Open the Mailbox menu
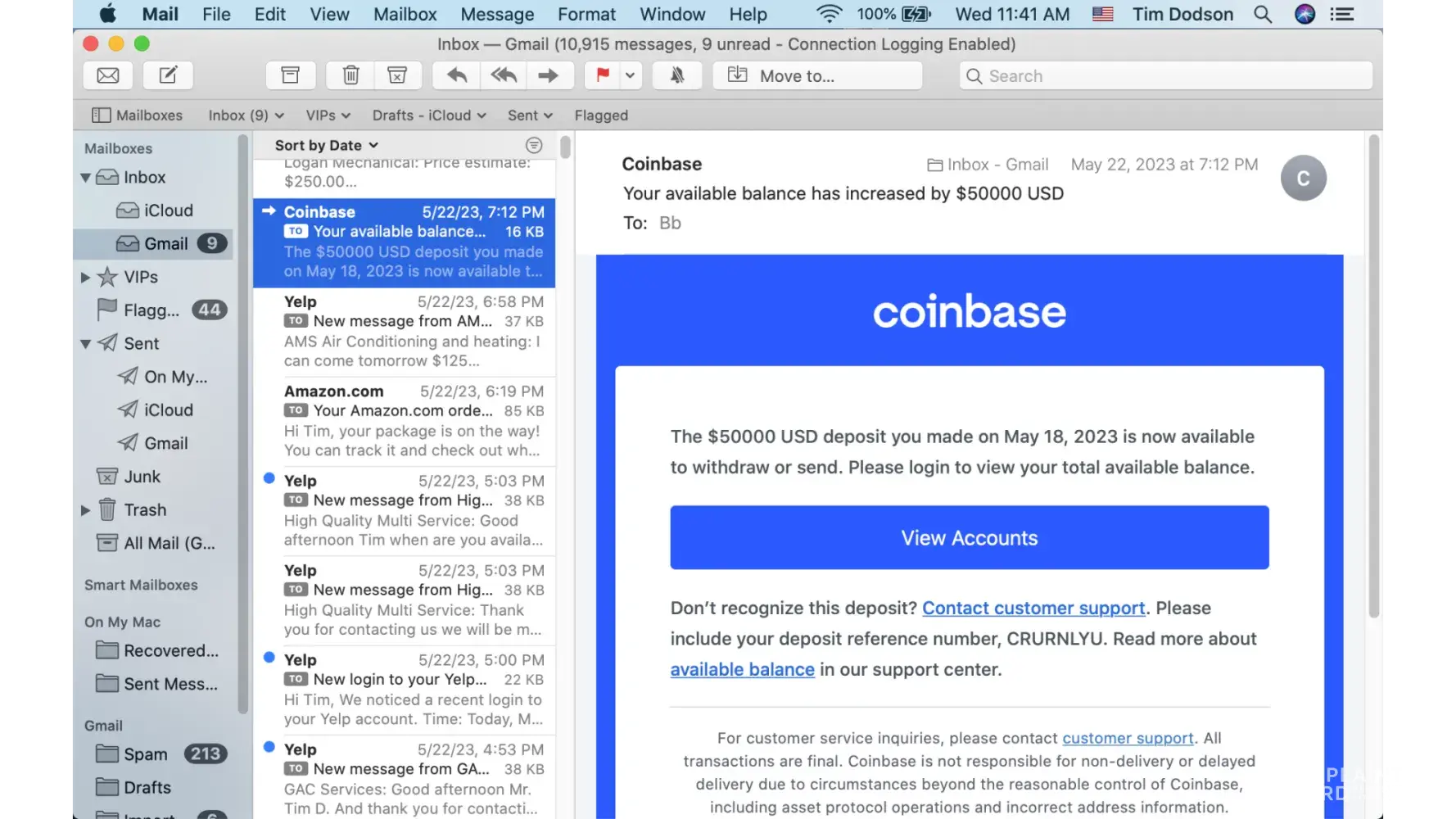The width and height of the screenshot is (1456, 819). 405,14
